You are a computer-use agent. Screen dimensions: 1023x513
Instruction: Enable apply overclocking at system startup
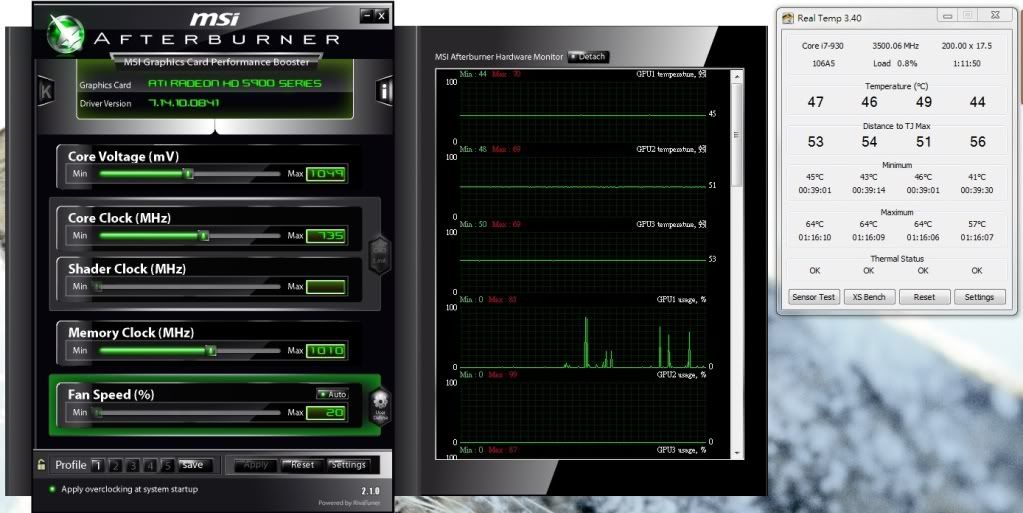(52, 489)
